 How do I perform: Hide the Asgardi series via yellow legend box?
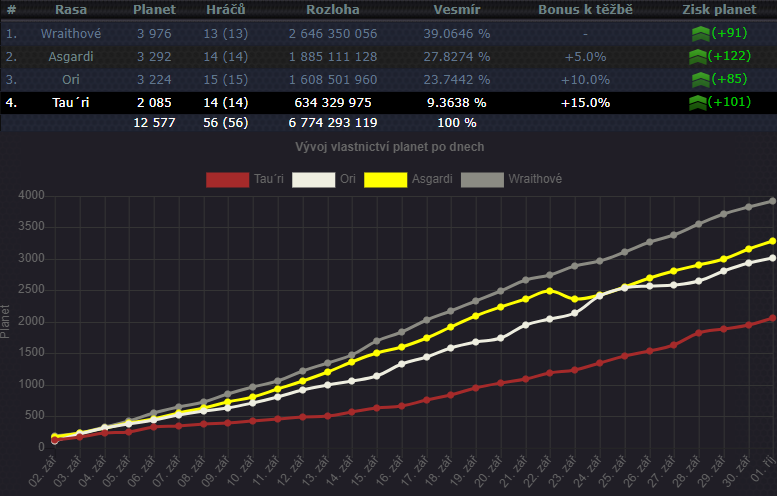click(385, 179)
